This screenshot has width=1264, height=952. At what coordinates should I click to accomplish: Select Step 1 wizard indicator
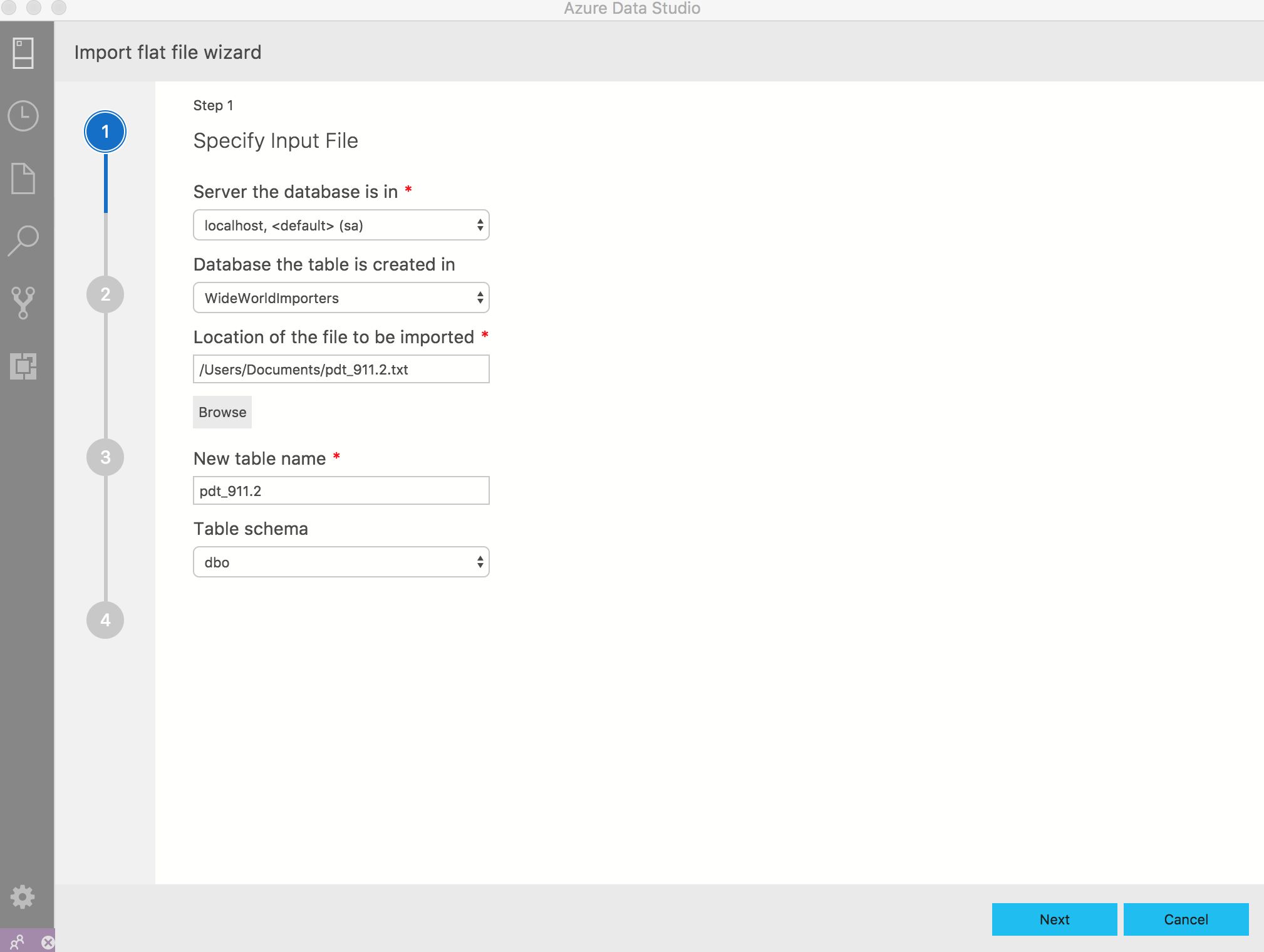(105, 131)
